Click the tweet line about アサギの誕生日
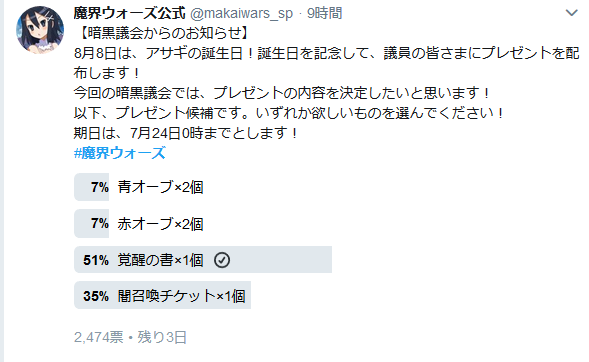 click(x=326, y=63)
